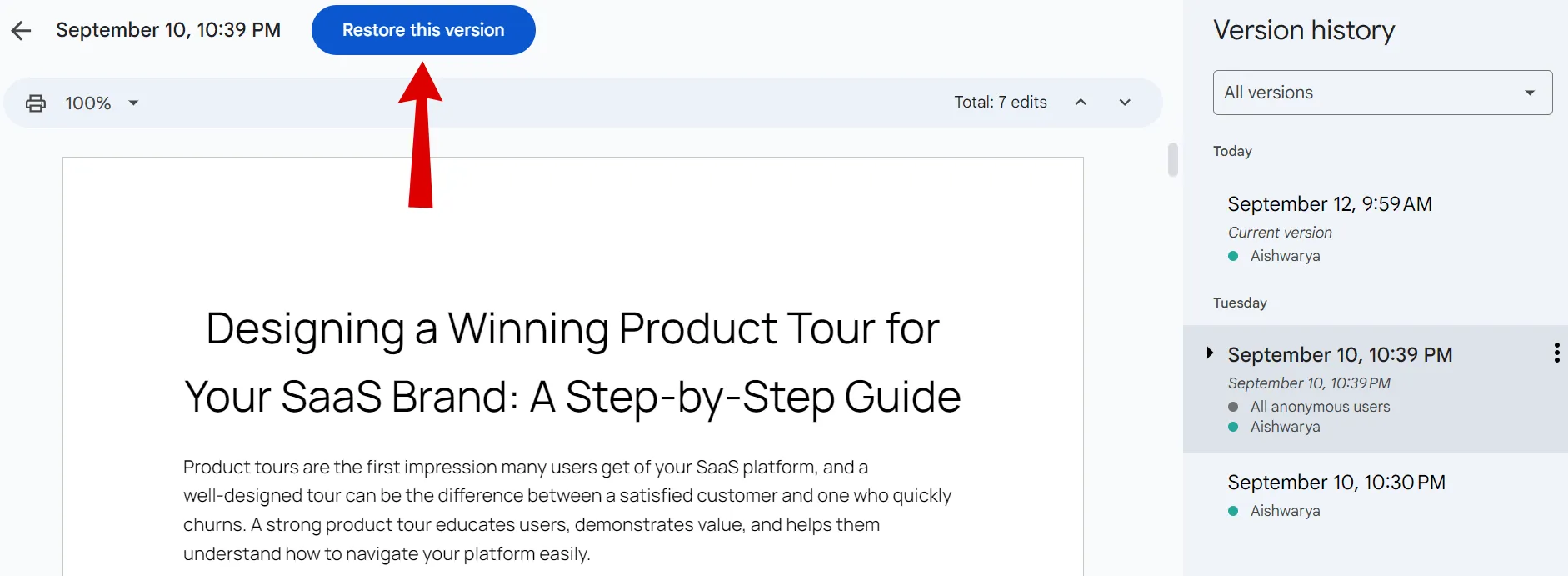Click the green dot beside Aishwarya under Current version
This screenshot has height=576, width=1568.
coord(1233,256)
